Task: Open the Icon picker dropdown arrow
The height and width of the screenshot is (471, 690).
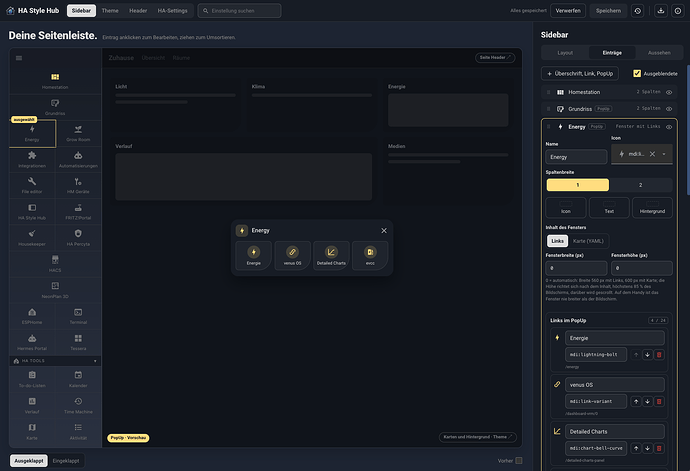Action: point(664,154)
